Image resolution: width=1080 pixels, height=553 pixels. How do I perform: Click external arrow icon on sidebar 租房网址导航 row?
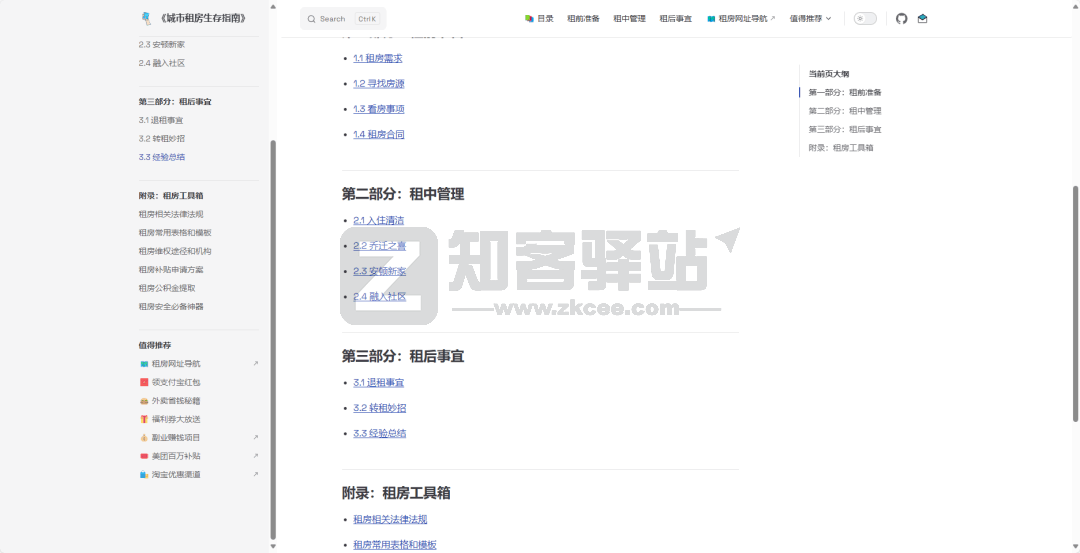coord(256,364)
